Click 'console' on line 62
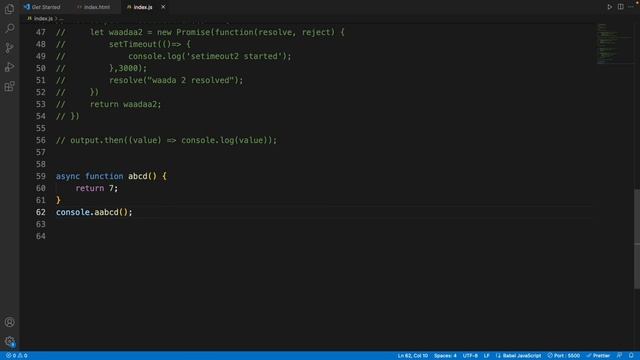Screen dimensions: 640x360 pos(73,212)
